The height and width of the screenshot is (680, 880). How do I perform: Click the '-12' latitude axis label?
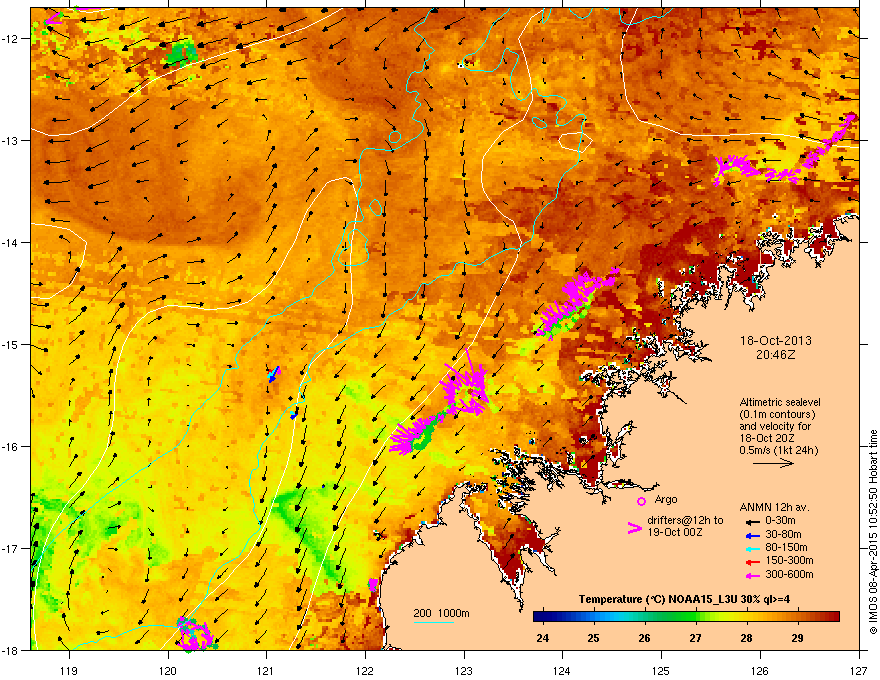11,39
